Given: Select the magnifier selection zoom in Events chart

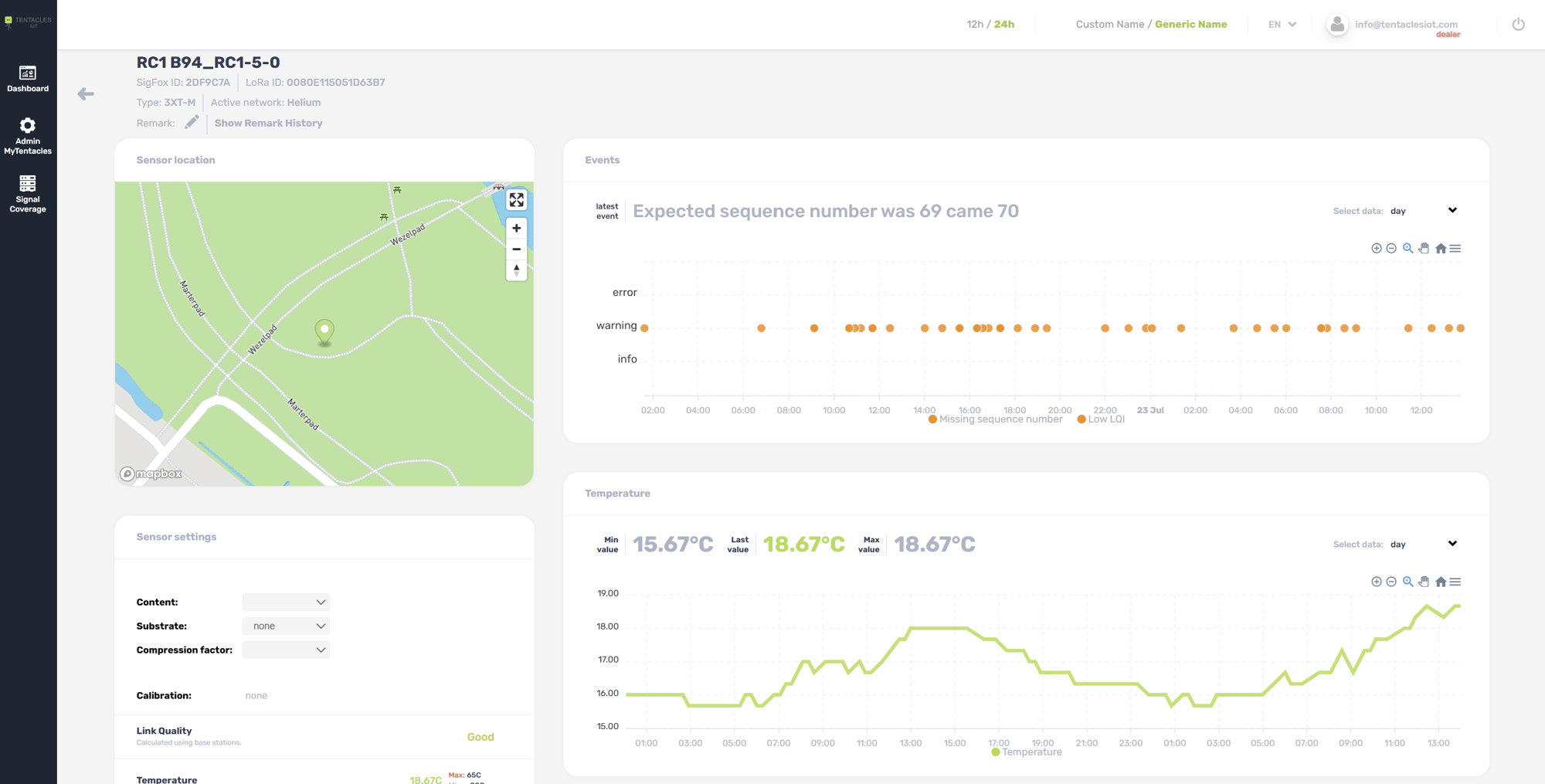Looking at the screenshot, I should click(1407, 248).
